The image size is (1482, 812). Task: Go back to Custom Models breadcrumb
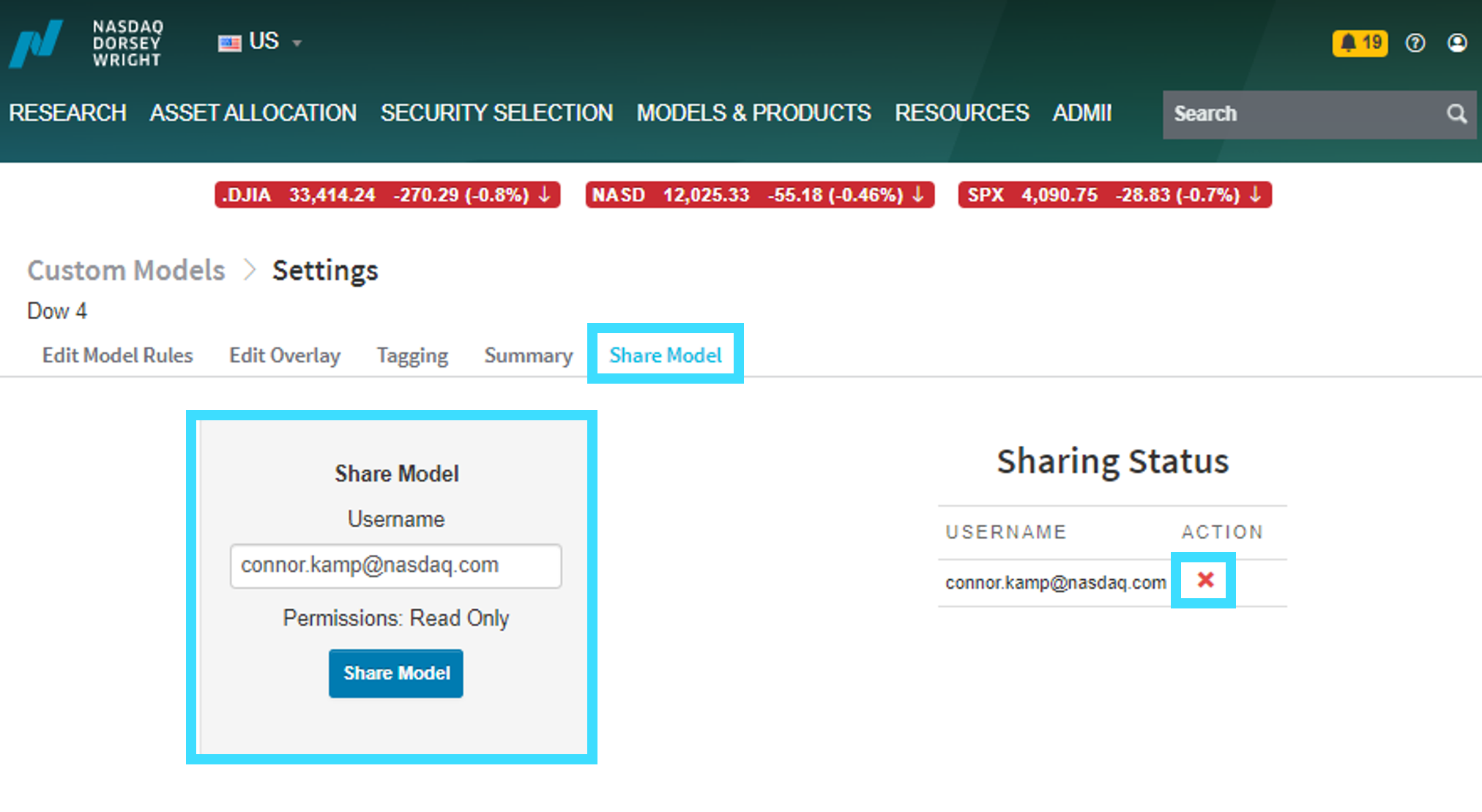point(126,270)
